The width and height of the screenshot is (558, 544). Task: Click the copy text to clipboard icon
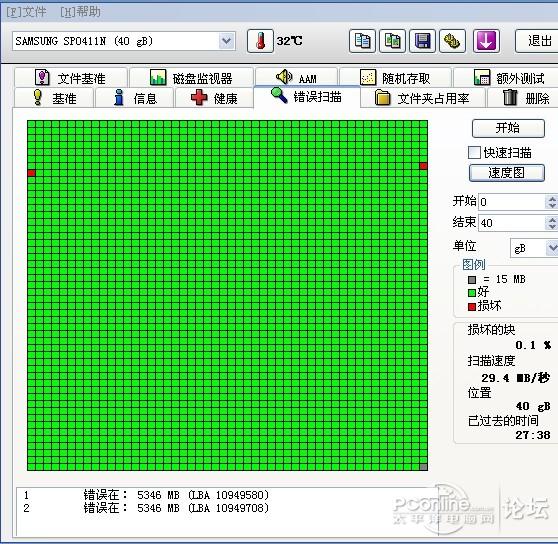pos(362,41)
